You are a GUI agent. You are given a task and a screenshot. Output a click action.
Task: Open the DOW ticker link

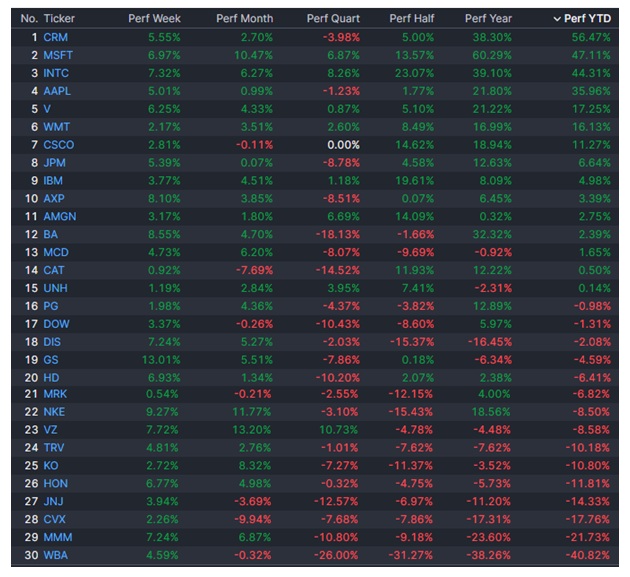[x=56, y=324]
